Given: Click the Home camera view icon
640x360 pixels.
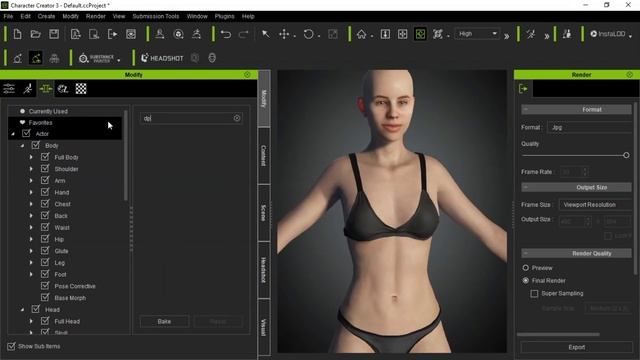Looking at the screenshot, I should pos(361,34).
